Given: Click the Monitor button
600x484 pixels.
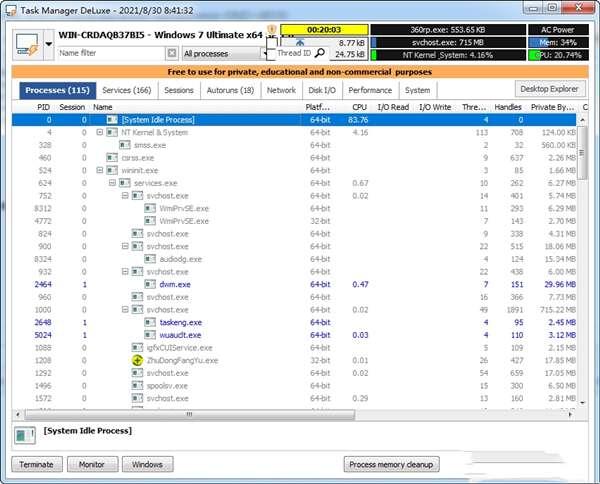Looking at the screenshot, I should click(92, 464).
